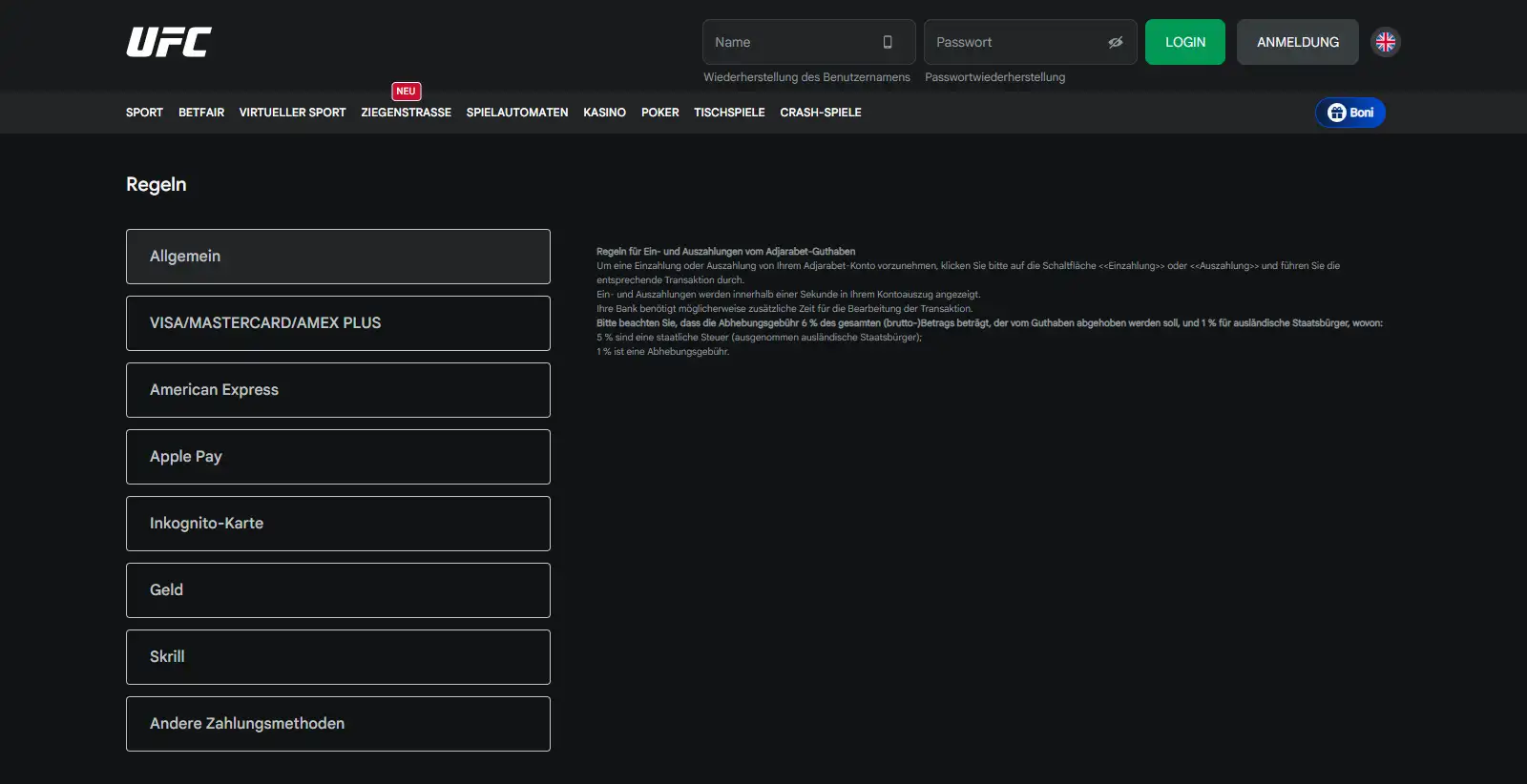Expand the Allgemein rules section
The width and height of the screenshot is (1527, 784).
pos(338,257)
